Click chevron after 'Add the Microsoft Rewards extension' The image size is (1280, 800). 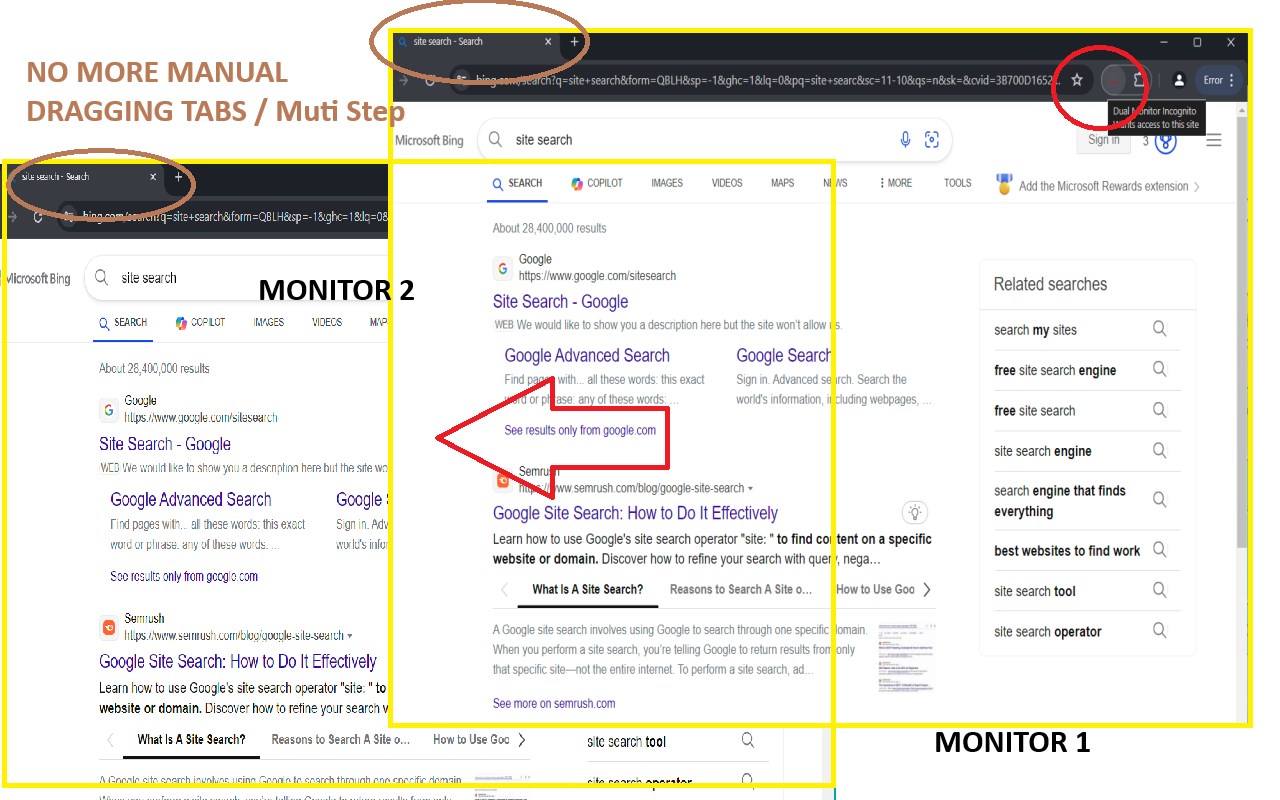[1197, 187]
